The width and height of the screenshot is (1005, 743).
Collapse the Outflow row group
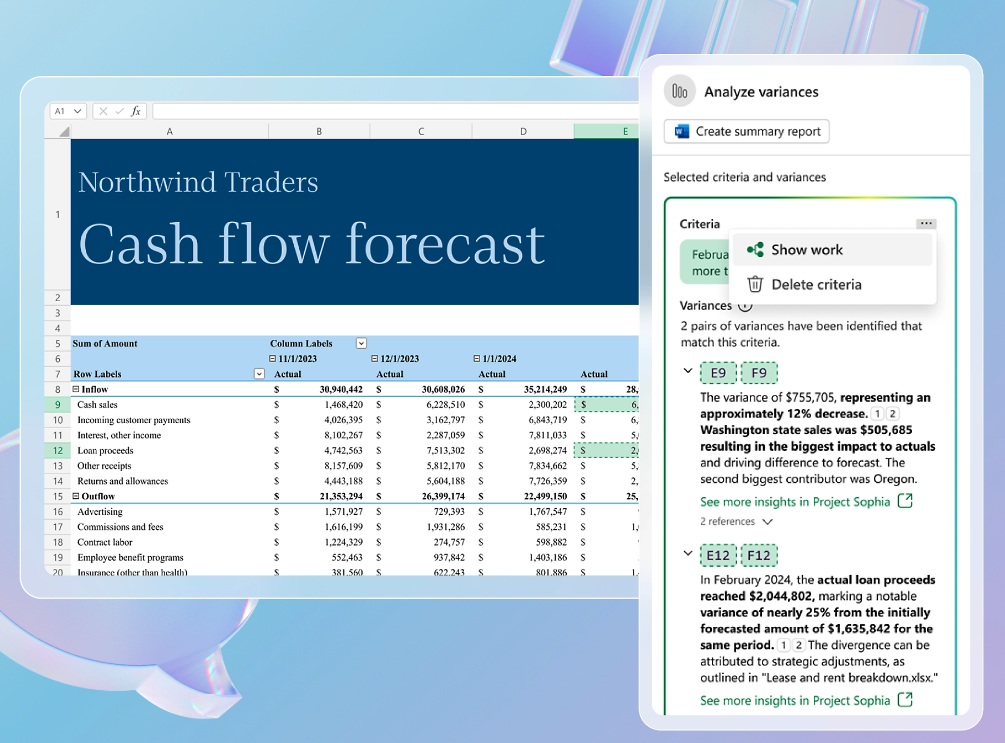tap(76, 496)
